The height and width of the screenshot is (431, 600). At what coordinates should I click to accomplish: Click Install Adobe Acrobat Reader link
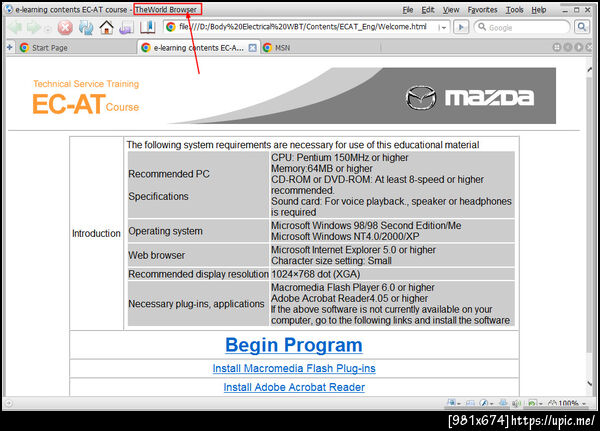tap(294, 387)
